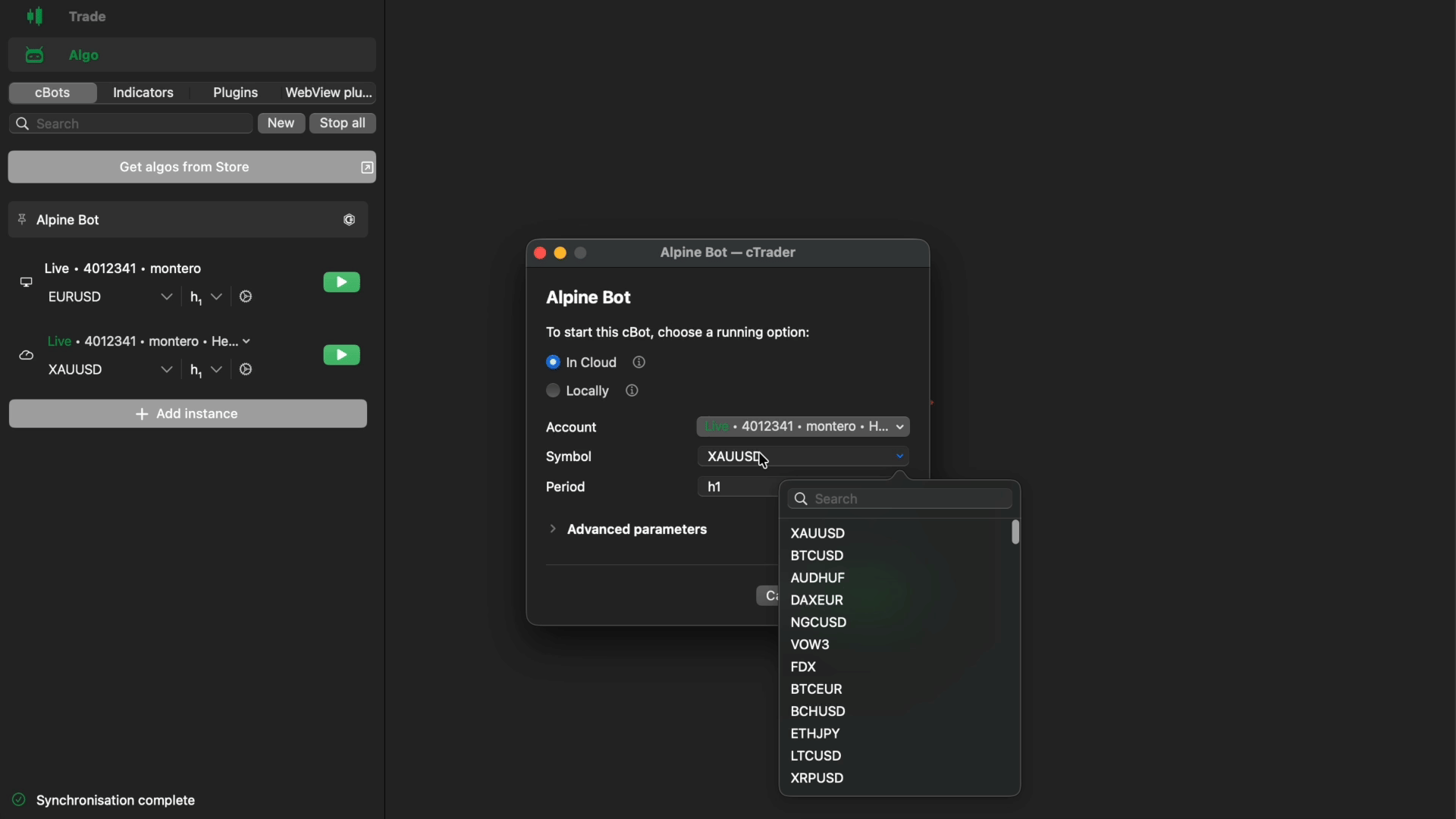Click Get algos from Store

point(192,168)
